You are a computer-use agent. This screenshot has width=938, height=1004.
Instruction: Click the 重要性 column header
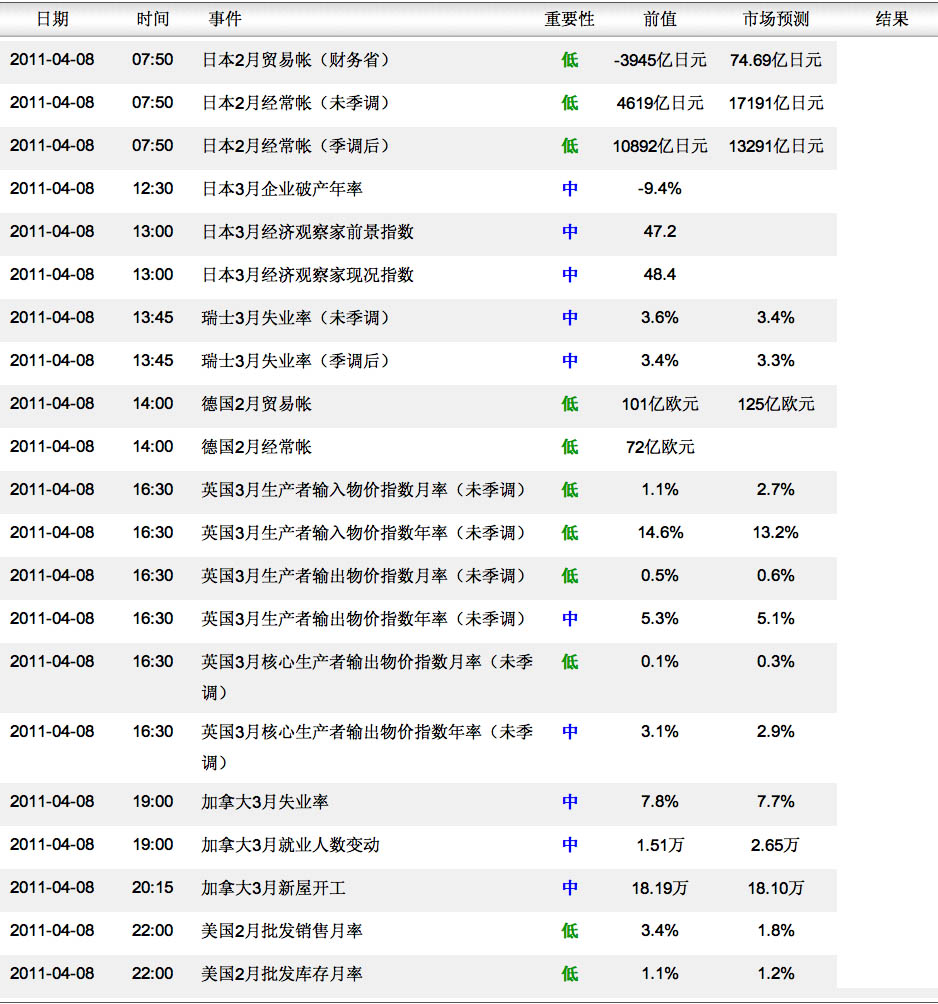click(x=569, y=19)
